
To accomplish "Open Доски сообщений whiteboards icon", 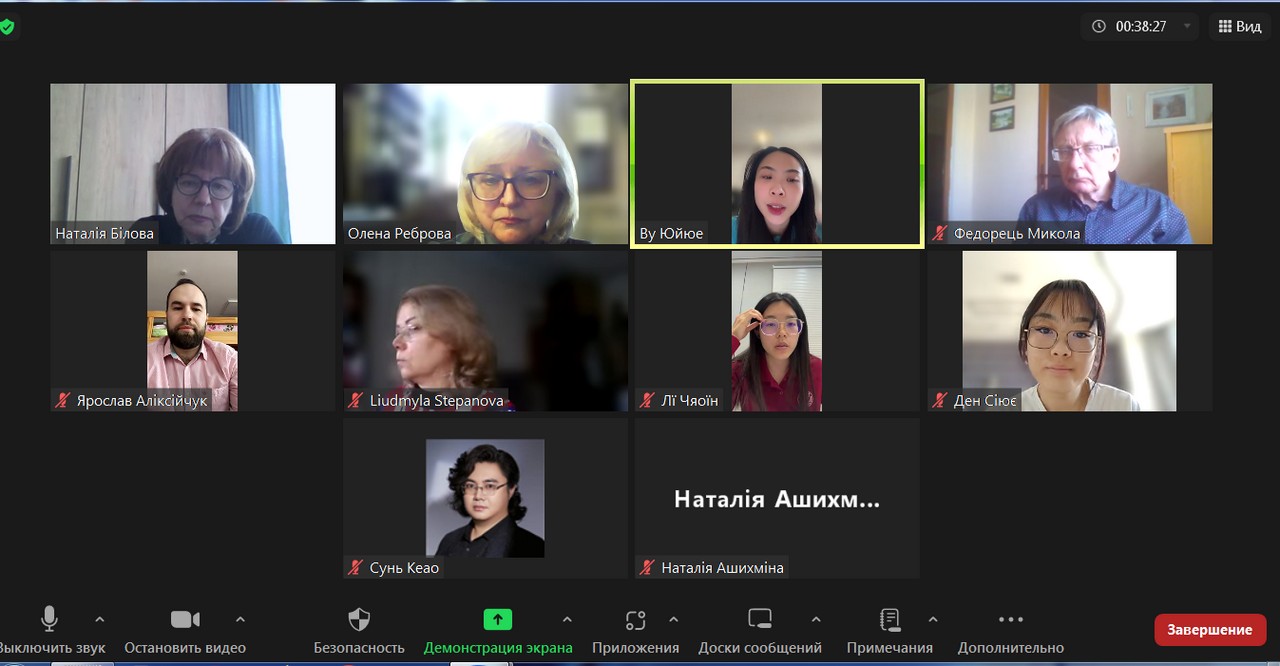I will pos(760,620).
